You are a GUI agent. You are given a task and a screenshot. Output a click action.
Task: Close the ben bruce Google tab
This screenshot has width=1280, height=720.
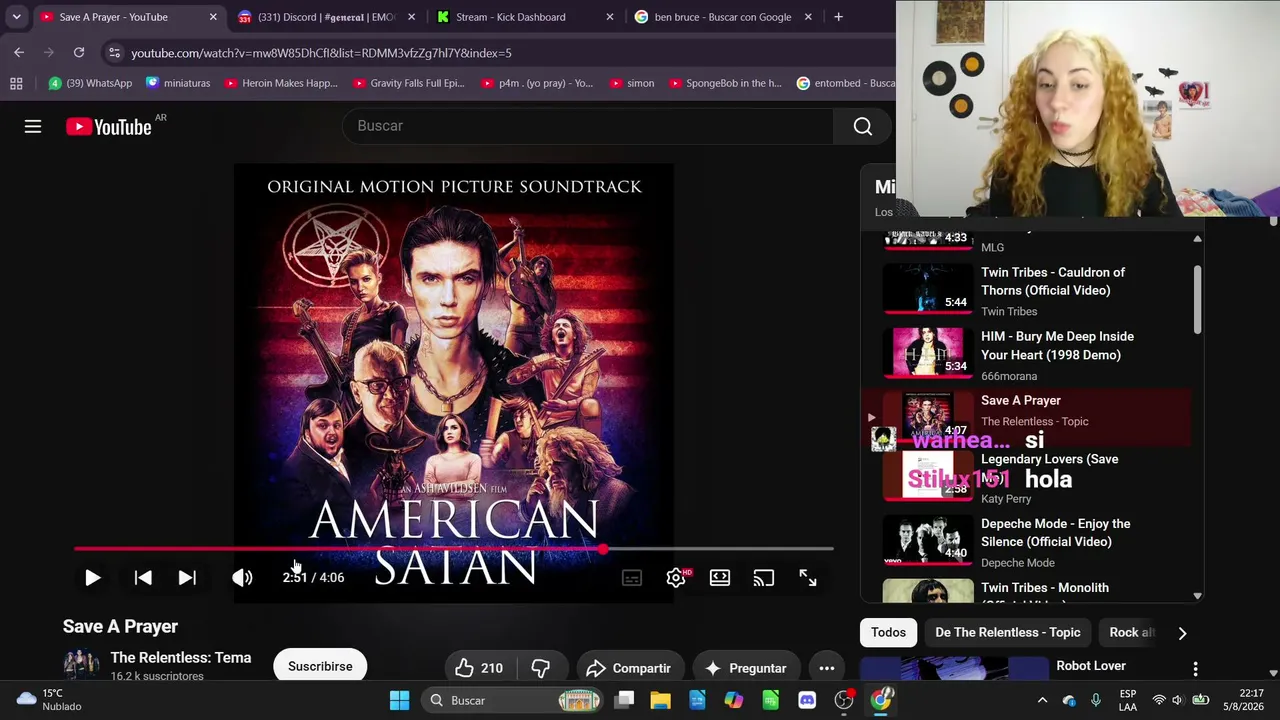click(808, 17)
